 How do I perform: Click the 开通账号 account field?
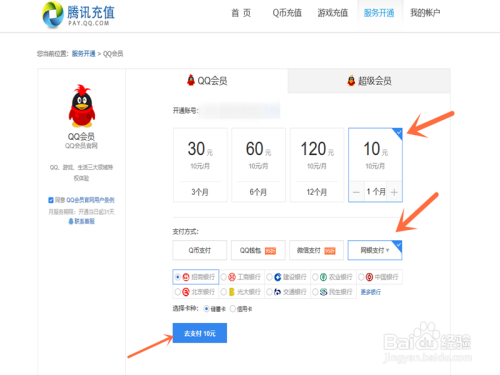(x=240, y=111)
